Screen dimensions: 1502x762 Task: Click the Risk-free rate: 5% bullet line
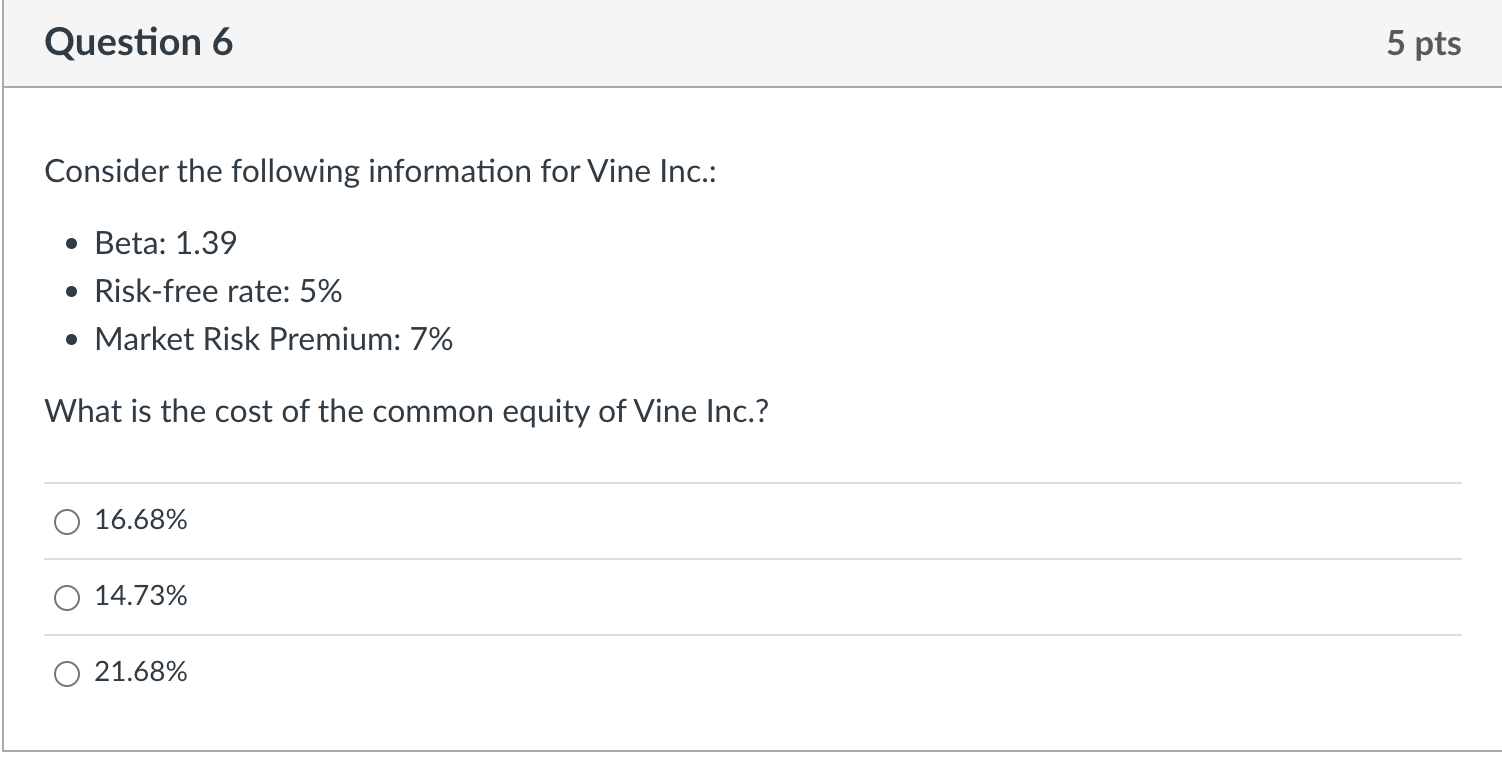[218, 291]
